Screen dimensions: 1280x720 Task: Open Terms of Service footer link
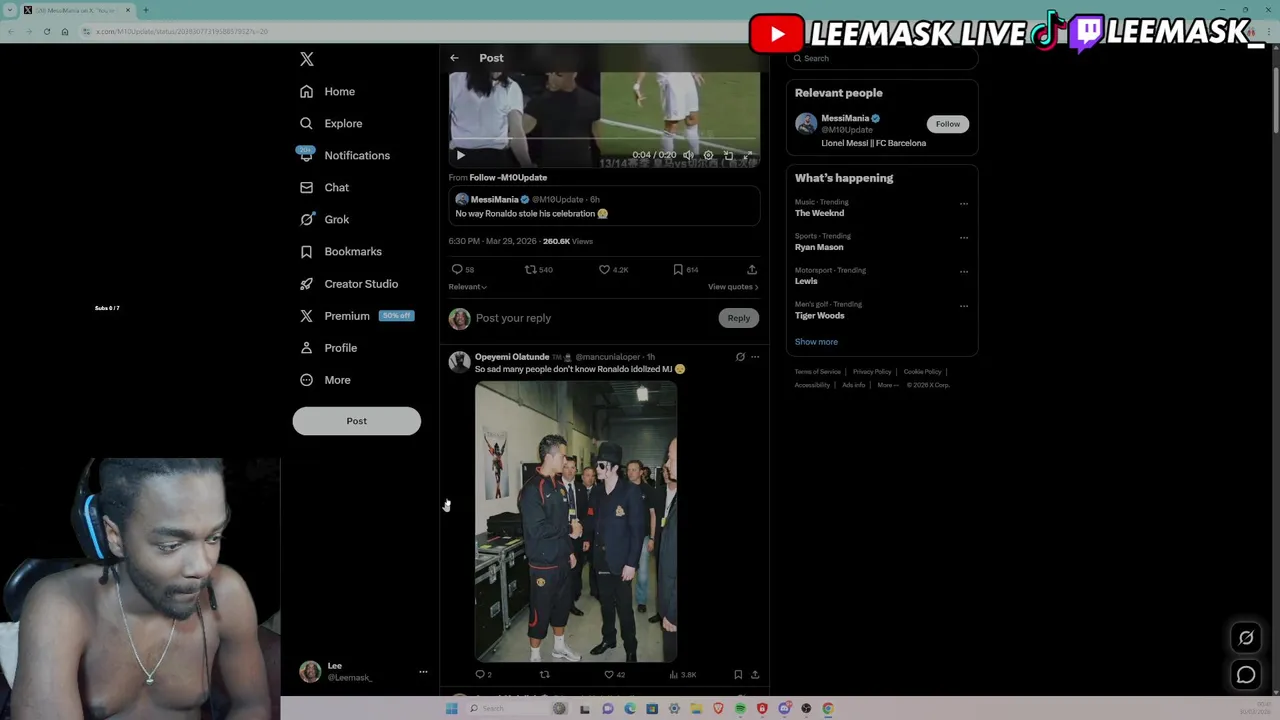[x=818, y=372]
